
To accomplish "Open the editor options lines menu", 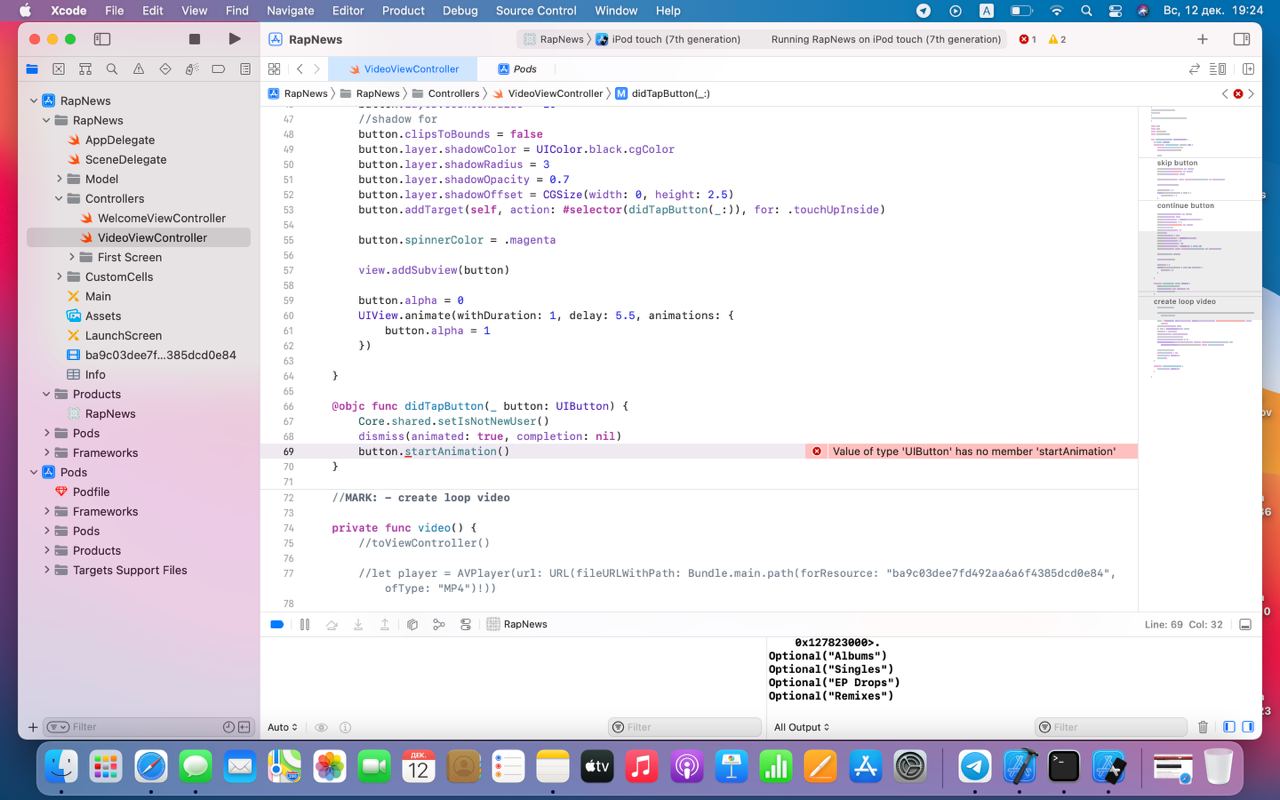I will [x=1218, y=69].
